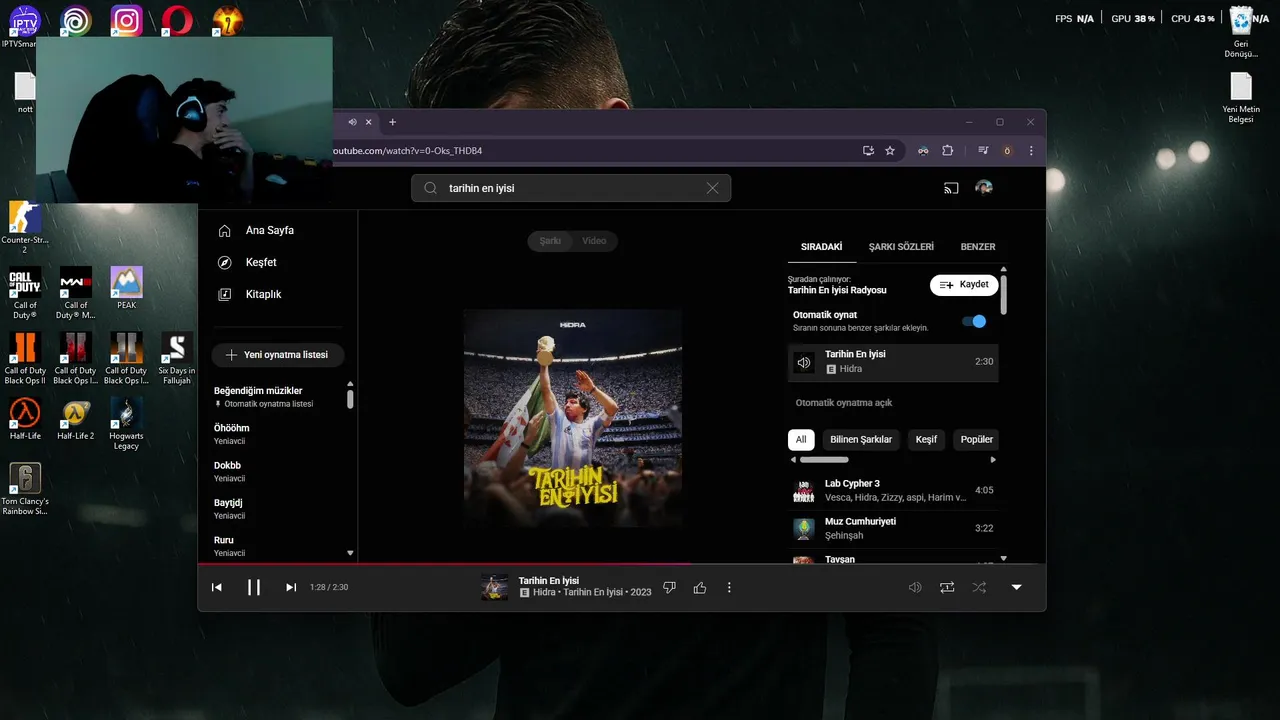The width and height of the screenshot is (1280, 720).
Task: Open the media control icon in Chrome toolbar
Action: (983, 151)
